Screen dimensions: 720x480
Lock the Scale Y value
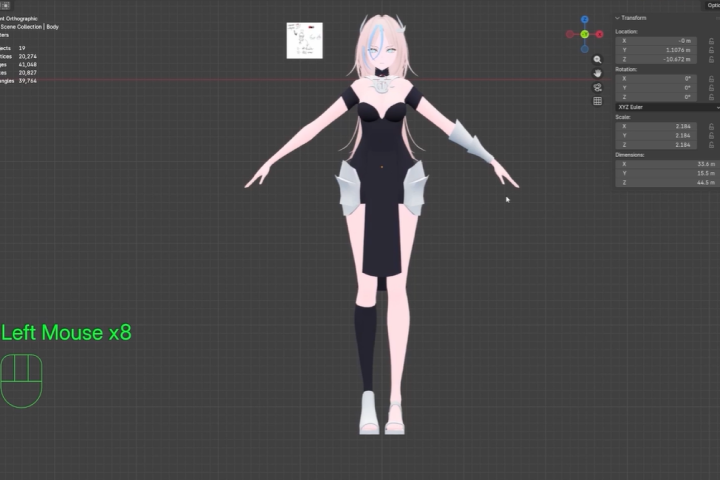click(711, 136)
